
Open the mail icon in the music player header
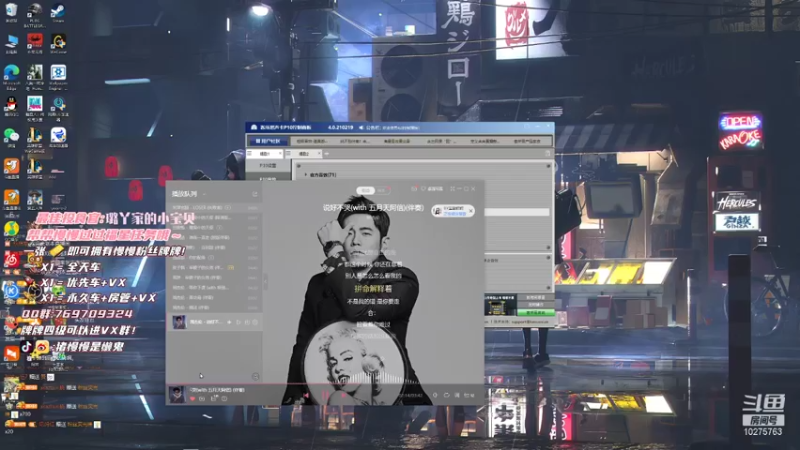coord(414,189)
